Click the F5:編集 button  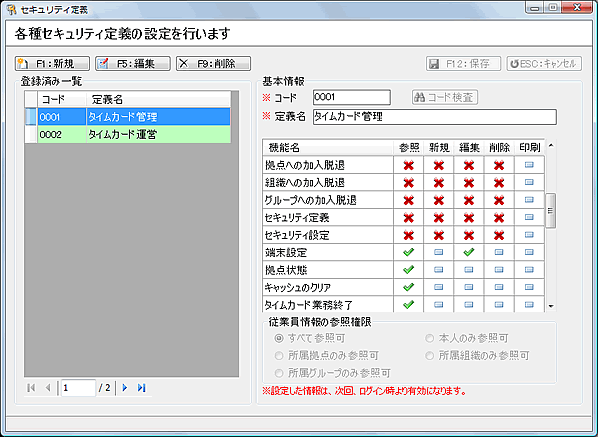click(133, 63)
